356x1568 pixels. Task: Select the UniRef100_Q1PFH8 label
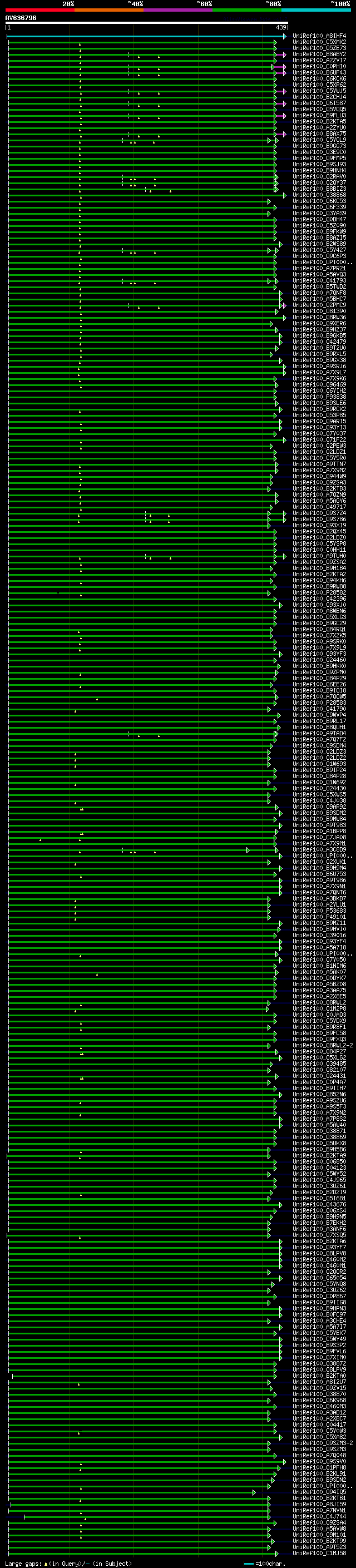pos(319,1467)
